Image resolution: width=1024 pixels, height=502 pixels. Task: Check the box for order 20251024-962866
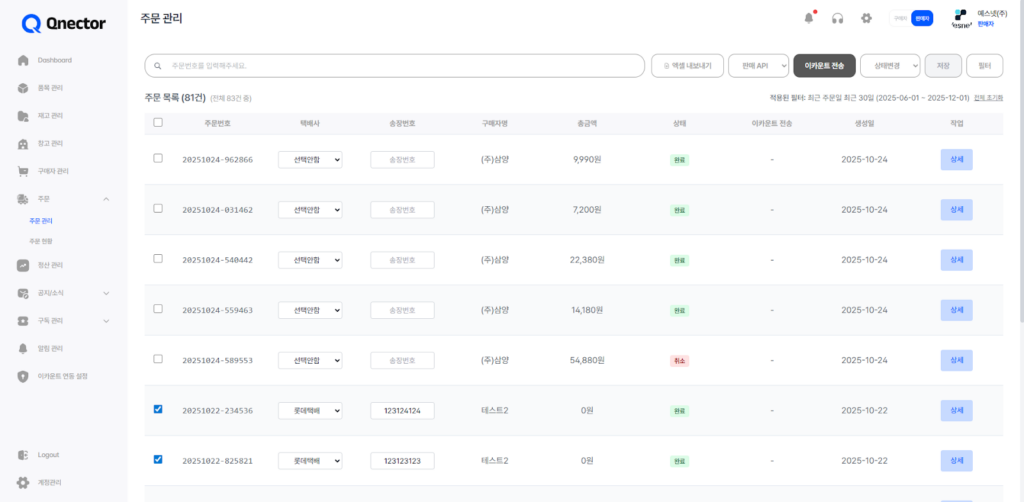coord(158,158)
